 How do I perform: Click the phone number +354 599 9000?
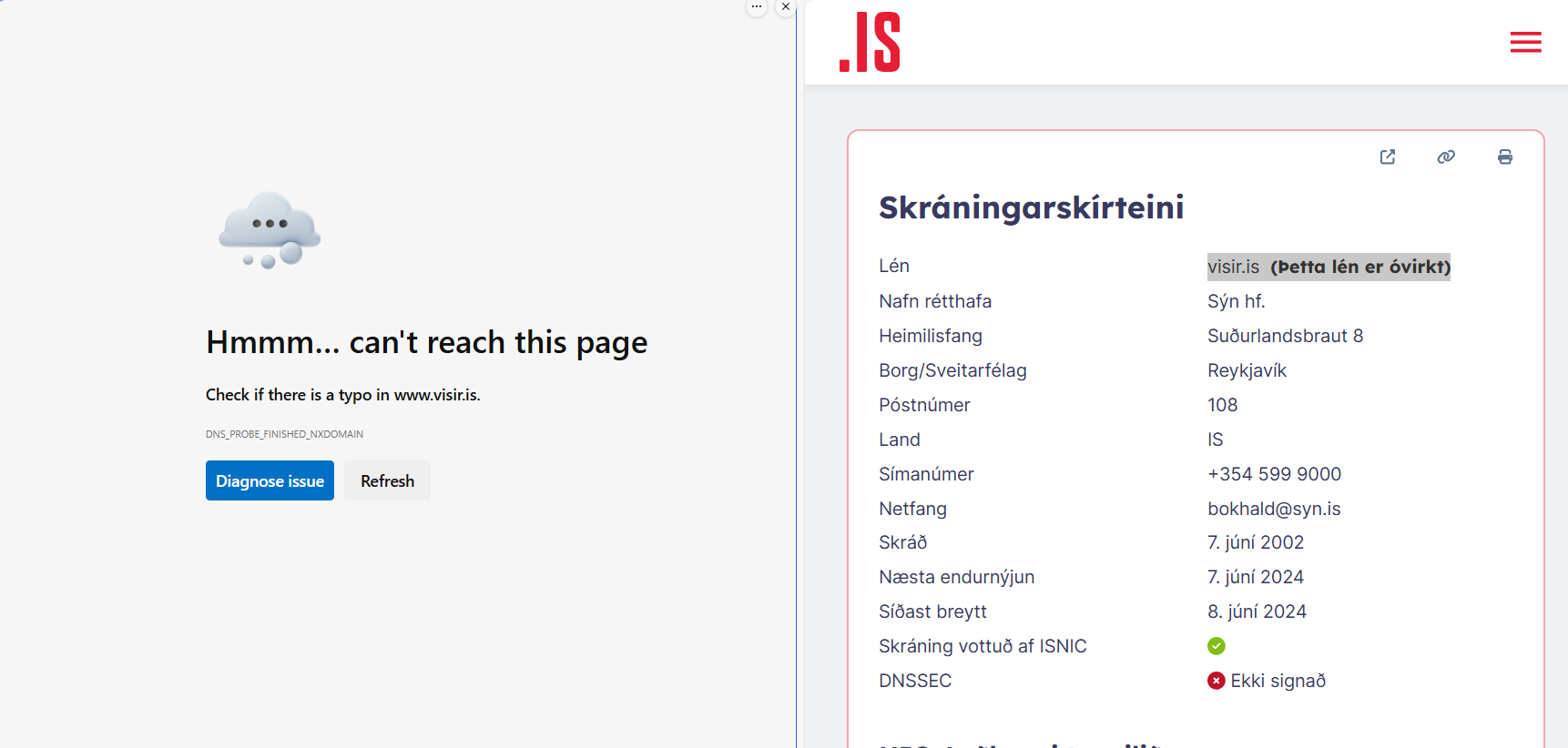[1274, 474]
